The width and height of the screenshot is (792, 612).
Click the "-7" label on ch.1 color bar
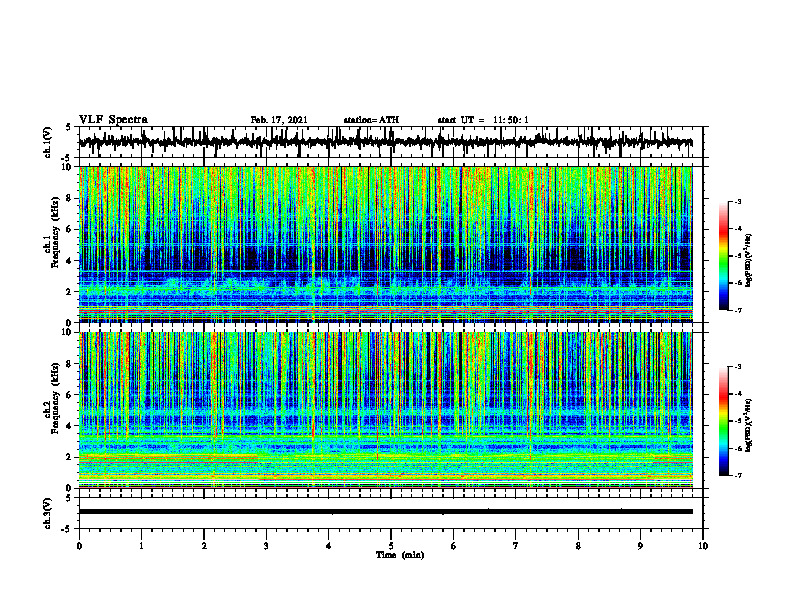pyautogui.click(x=738, y=310)
